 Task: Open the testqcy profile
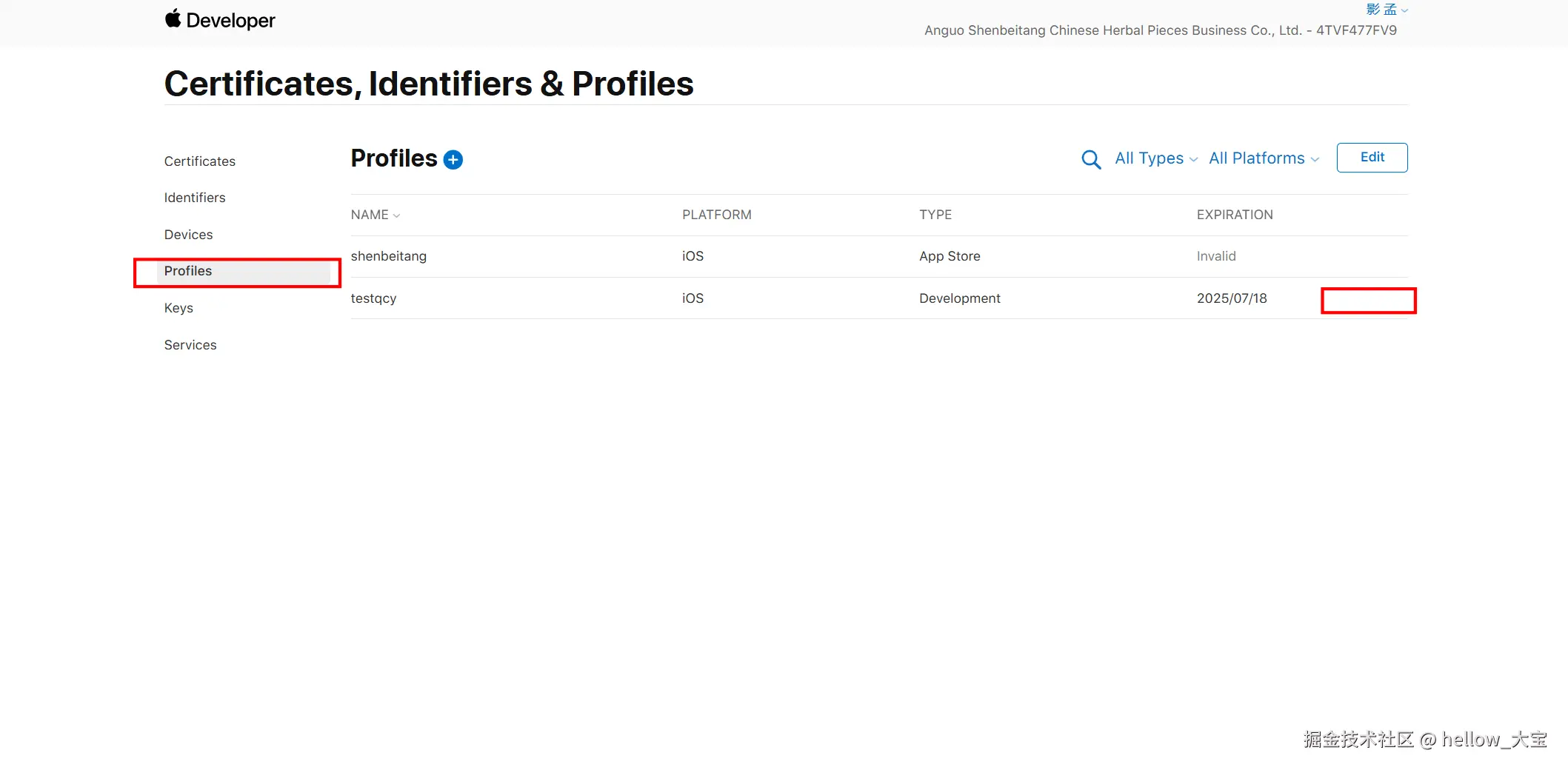(373, 298)
